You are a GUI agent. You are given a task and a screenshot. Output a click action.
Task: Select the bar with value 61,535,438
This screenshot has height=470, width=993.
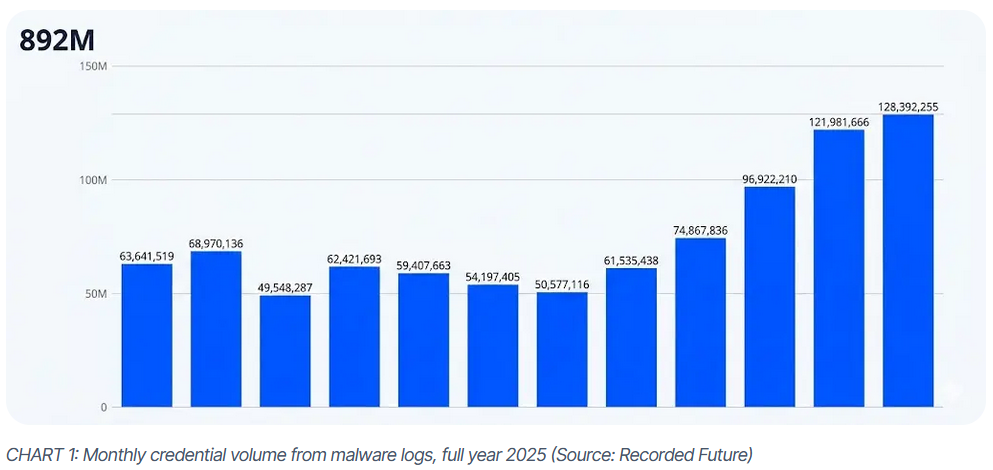[631, 338]
